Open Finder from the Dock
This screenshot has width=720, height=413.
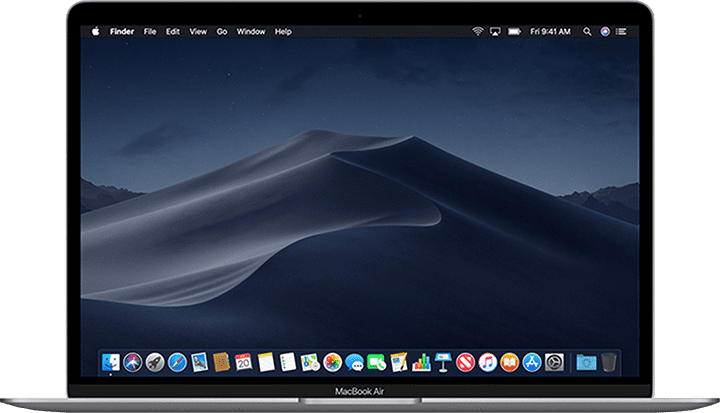pos(110,361)
